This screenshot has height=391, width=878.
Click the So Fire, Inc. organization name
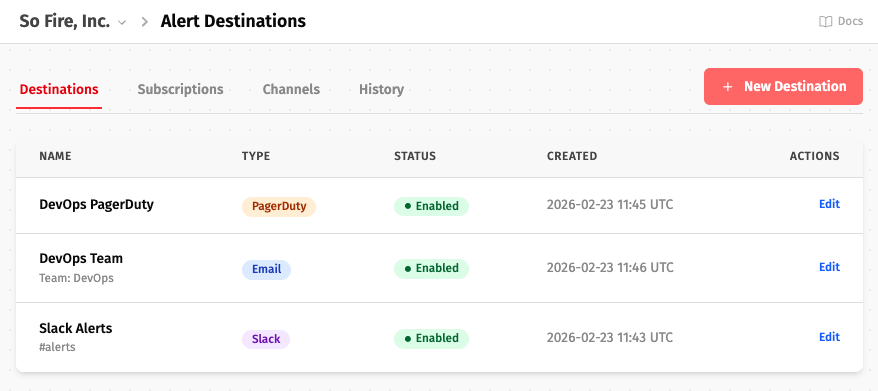point(64,22)
